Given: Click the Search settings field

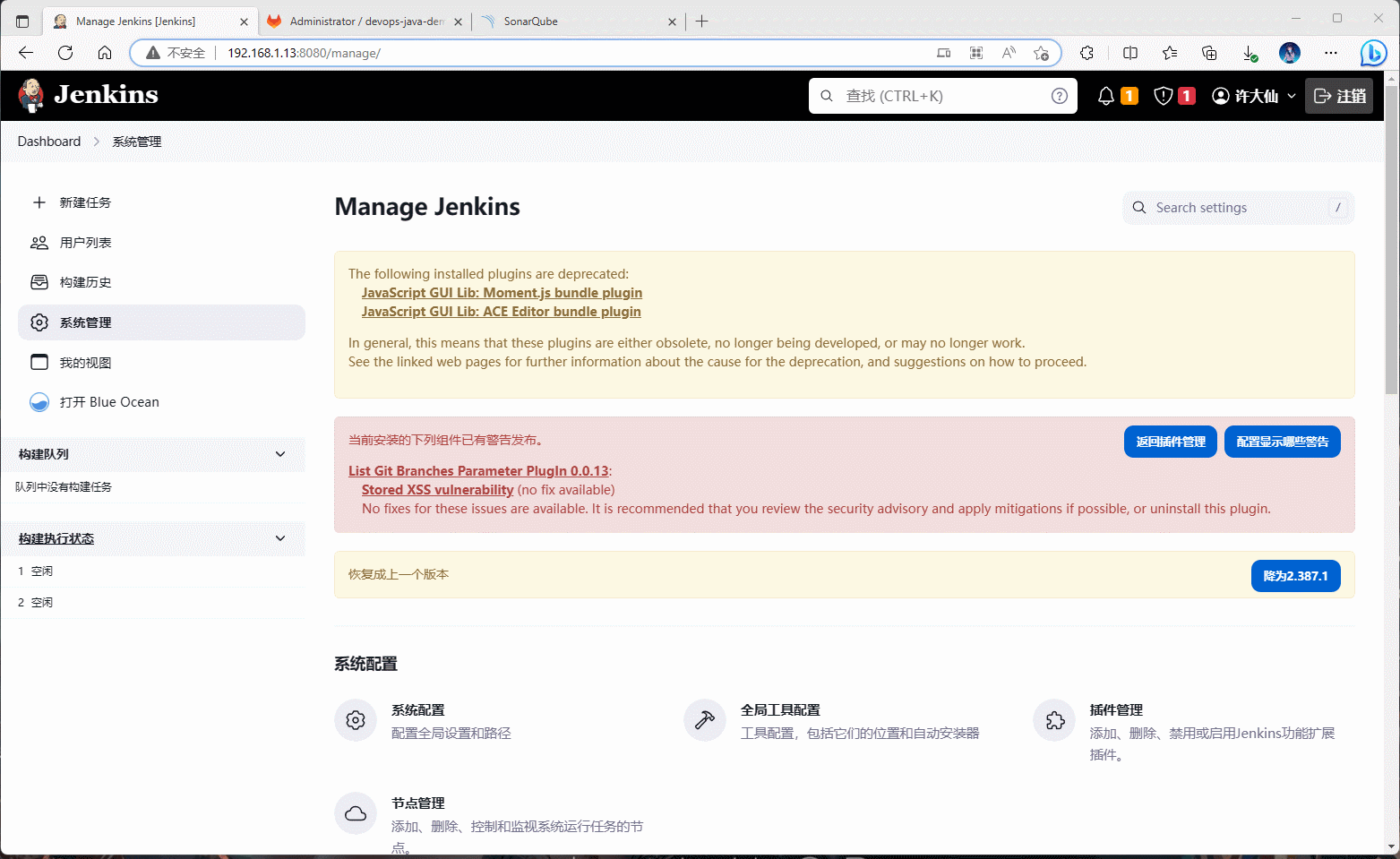Looking at the screenshot, I should coord(1238,208).
